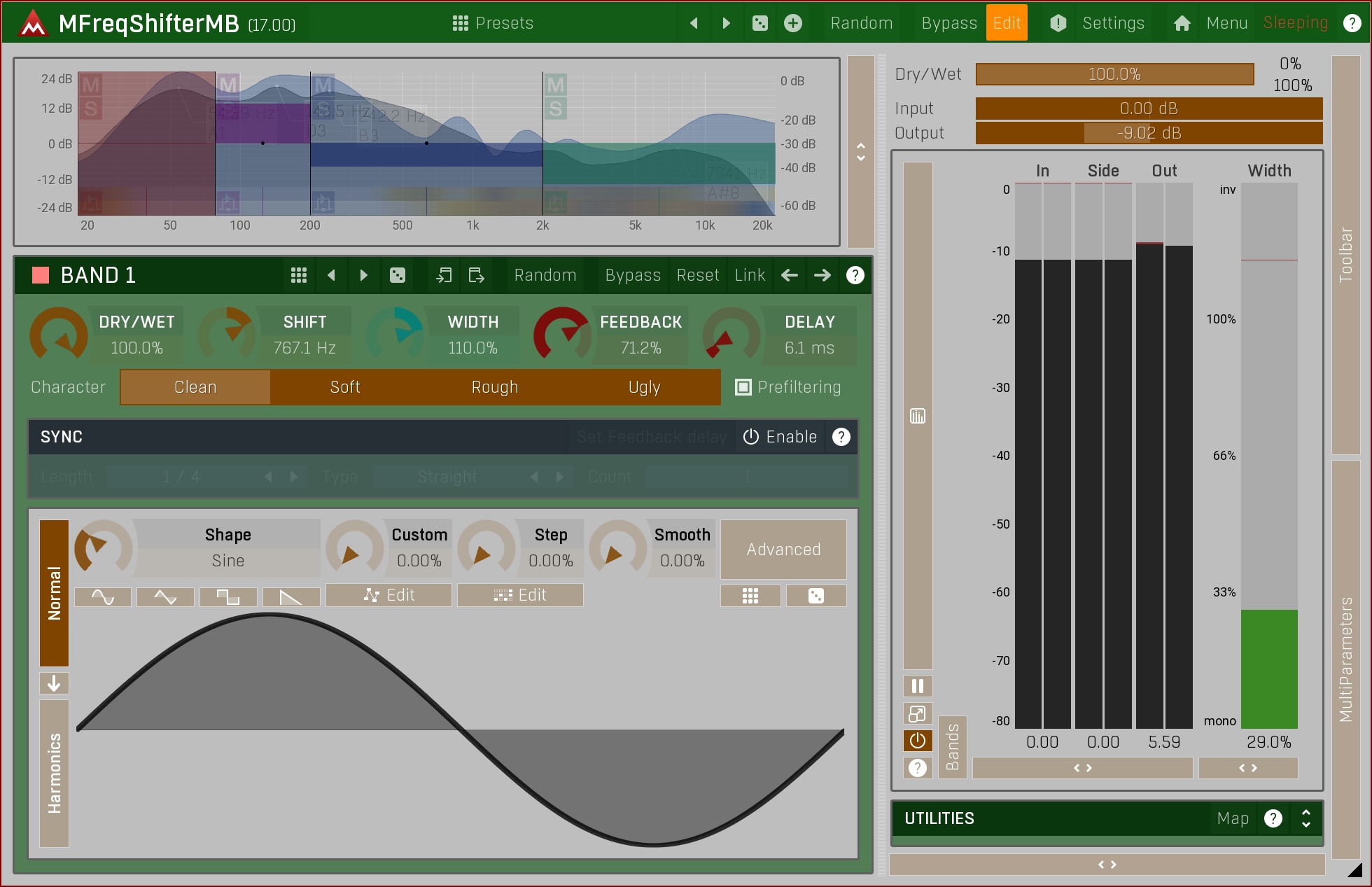
Task: Click Band 1 paste settings icon
Action: pos(476,275)
